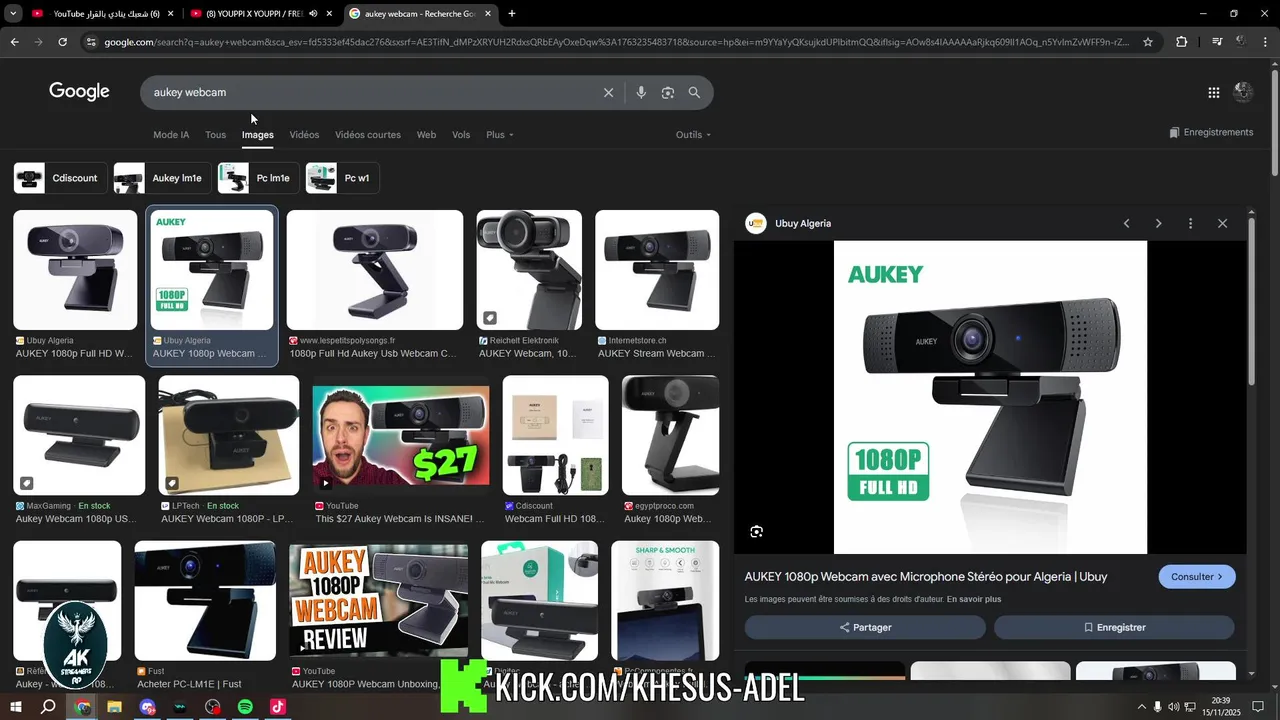The image size is (1280, 720).
Task: Select the Aukey lm1e filter chip
Action: pos(162,178)
